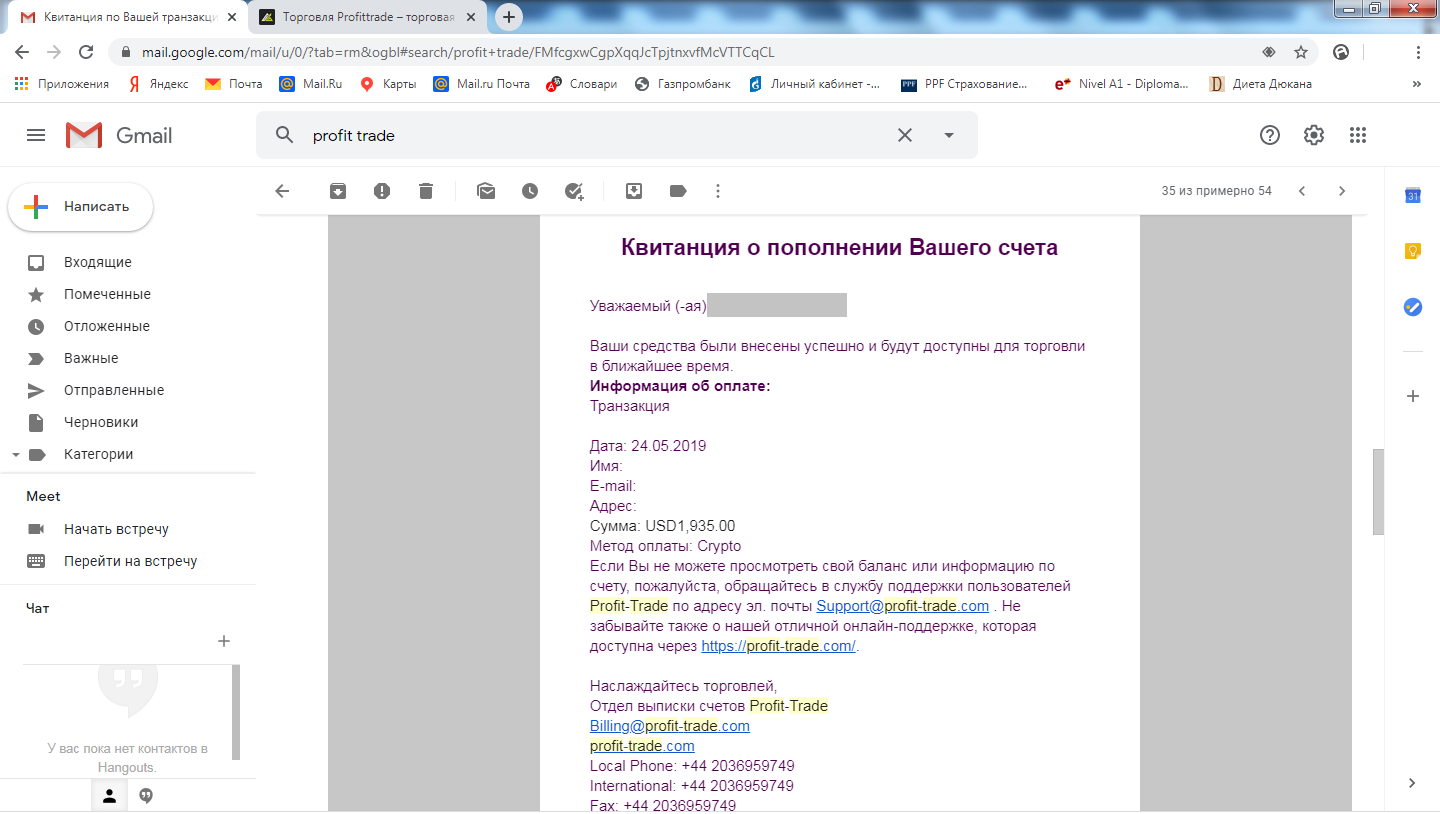Show search options dropdown arrow

coord(949,135)
